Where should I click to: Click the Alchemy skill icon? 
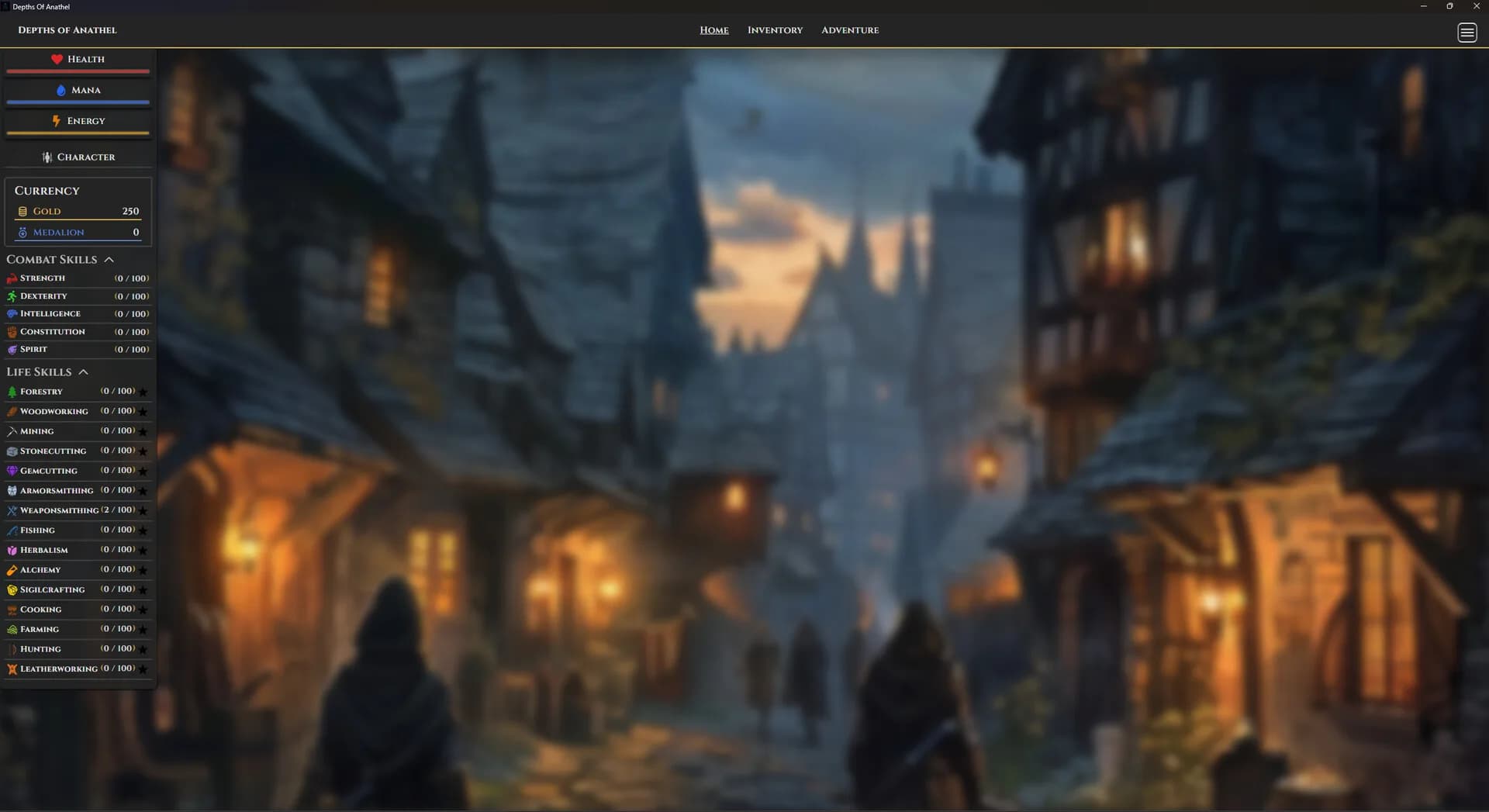point(12,570)
